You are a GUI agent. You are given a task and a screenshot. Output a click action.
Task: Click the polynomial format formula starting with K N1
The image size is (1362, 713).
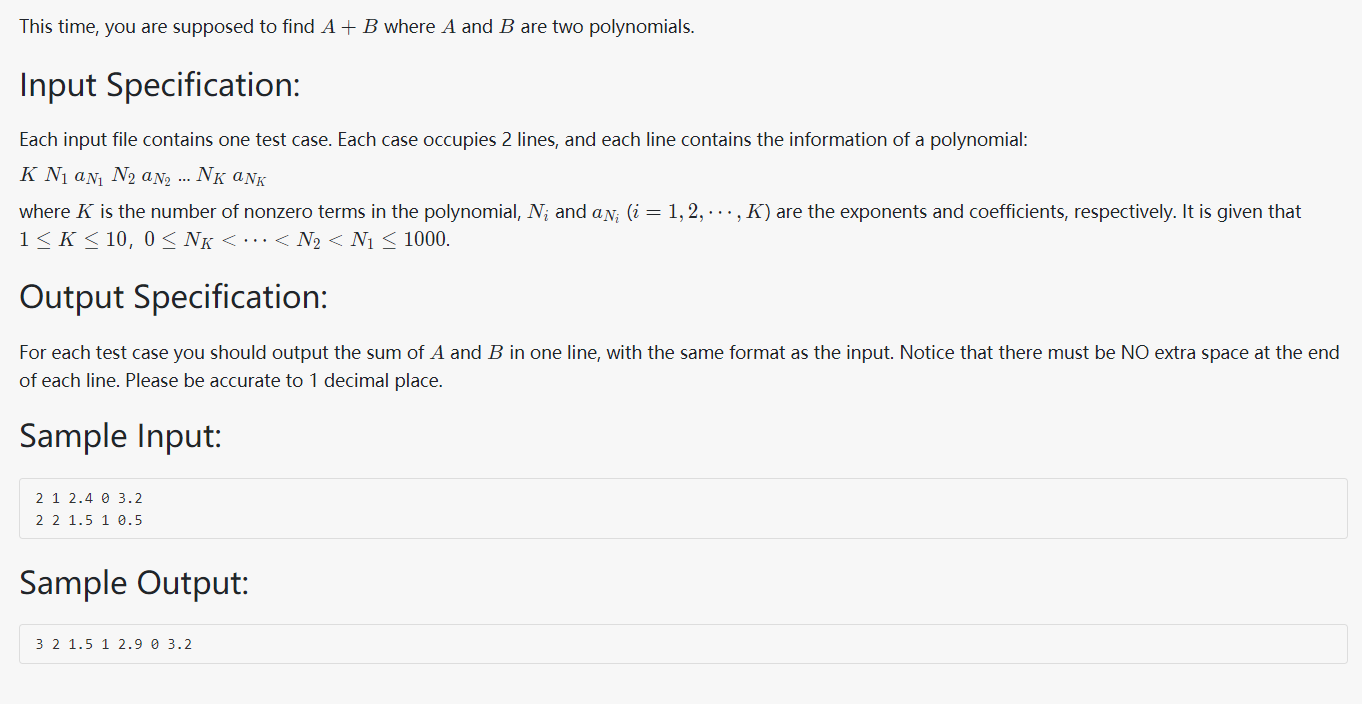[x=145, y=177]
